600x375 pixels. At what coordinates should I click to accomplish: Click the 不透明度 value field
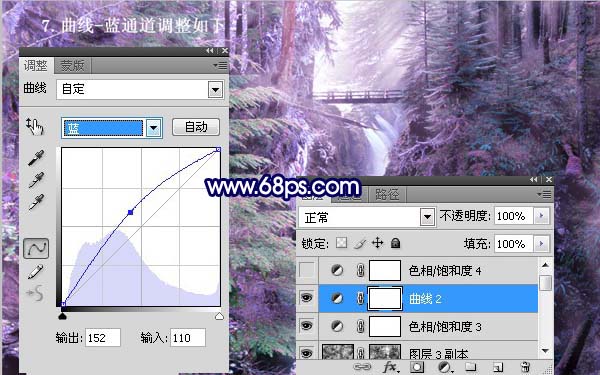pos(514,216)
